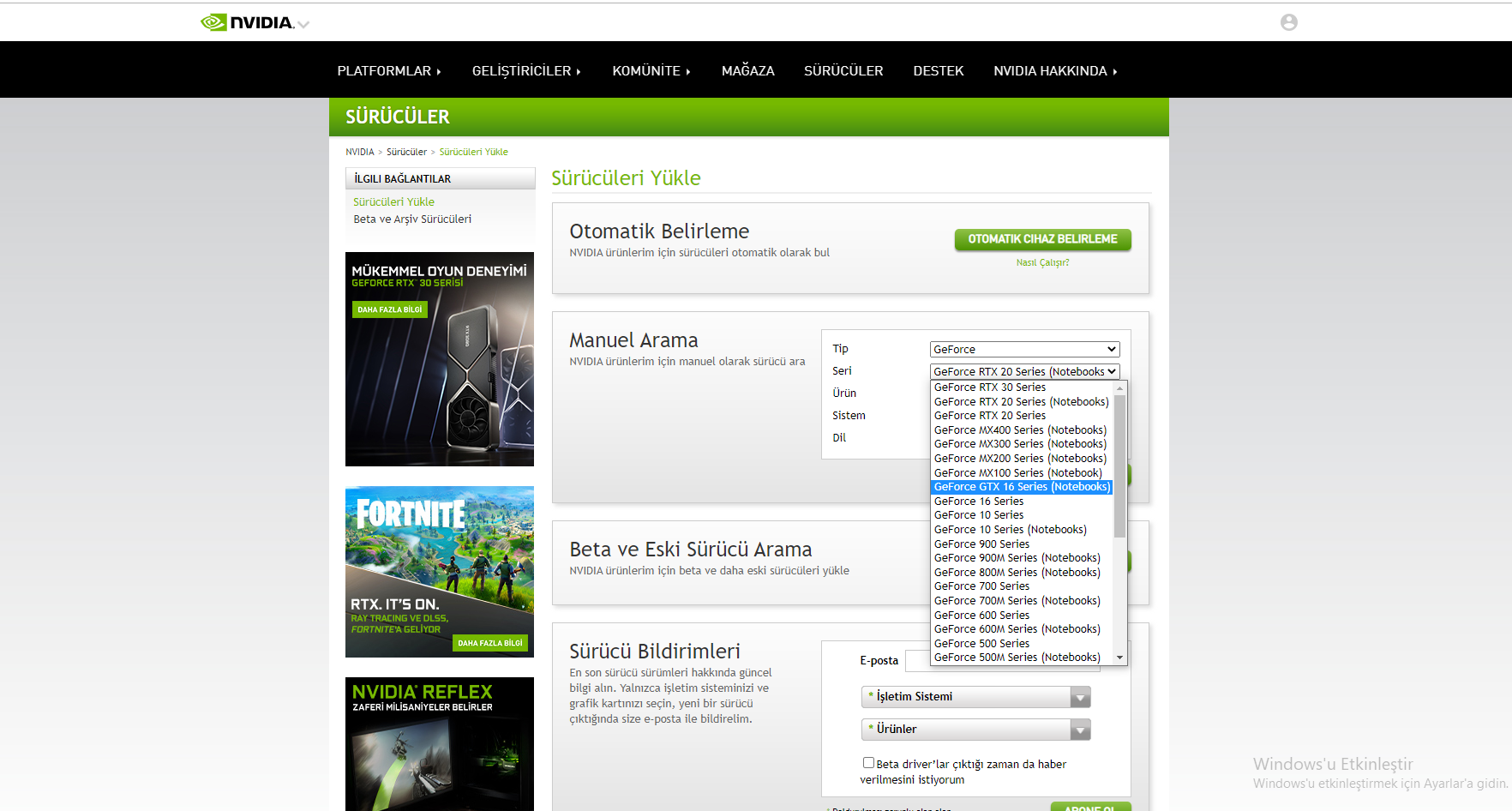Select GeForce 600 Series option

(x=1022, y=616)
